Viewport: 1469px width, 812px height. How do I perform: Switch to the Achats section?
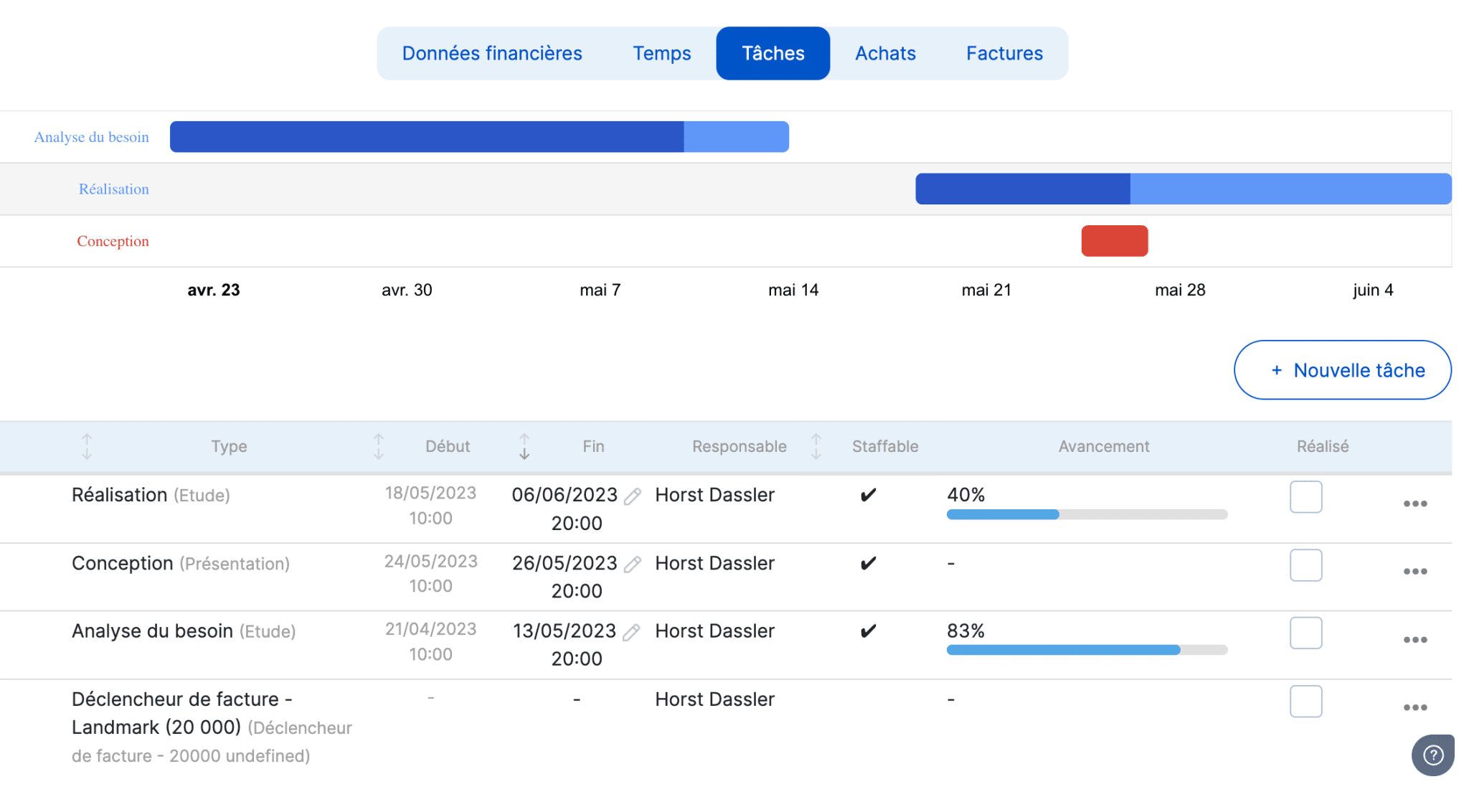885,52
